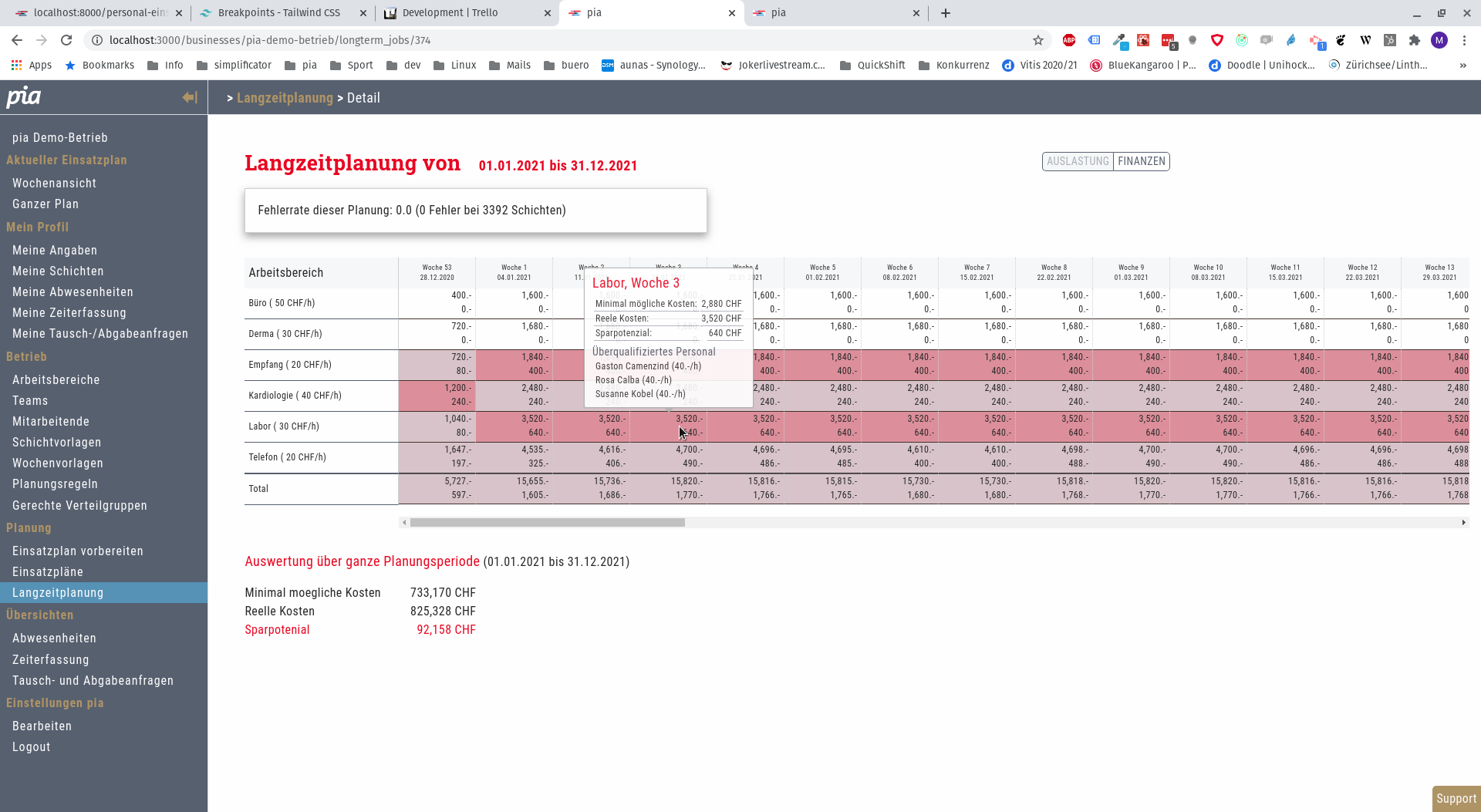Open Planungsregeln in sidebar
This screenshot has width=1481, height=812.
point(55,484)
